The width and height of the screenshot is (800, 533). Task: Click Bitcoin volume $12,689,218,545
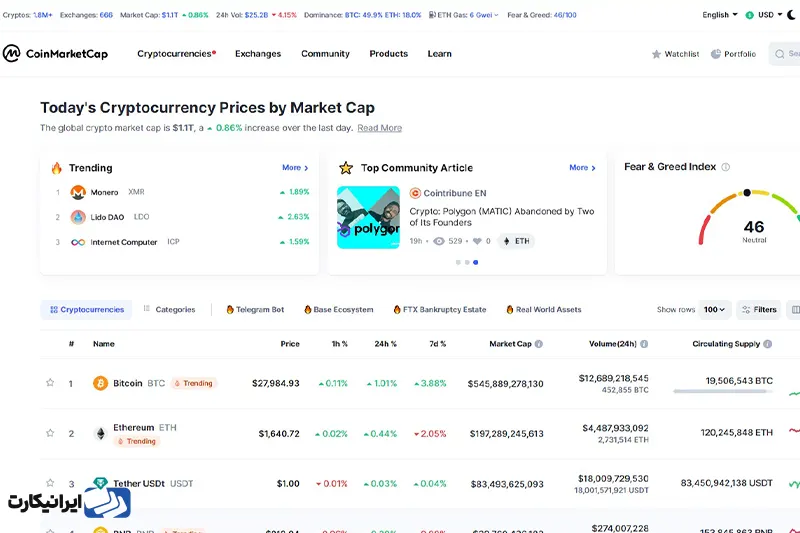pyautogui.click(x=613, y=378)
